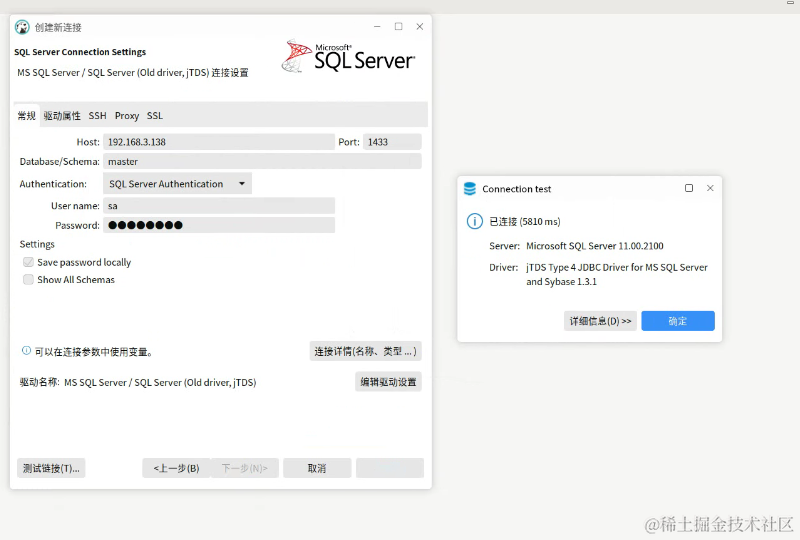The image size is (800, 540).
Task: Click server version Microsoft SQL Server 11.00.2100
Action: pos(595,246)
